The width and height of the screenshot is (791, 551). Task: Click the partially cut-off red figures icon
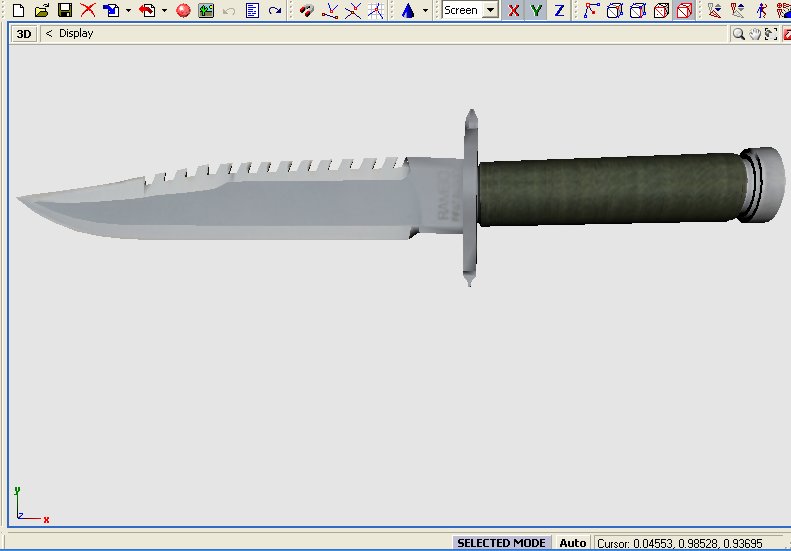point(784,10)
